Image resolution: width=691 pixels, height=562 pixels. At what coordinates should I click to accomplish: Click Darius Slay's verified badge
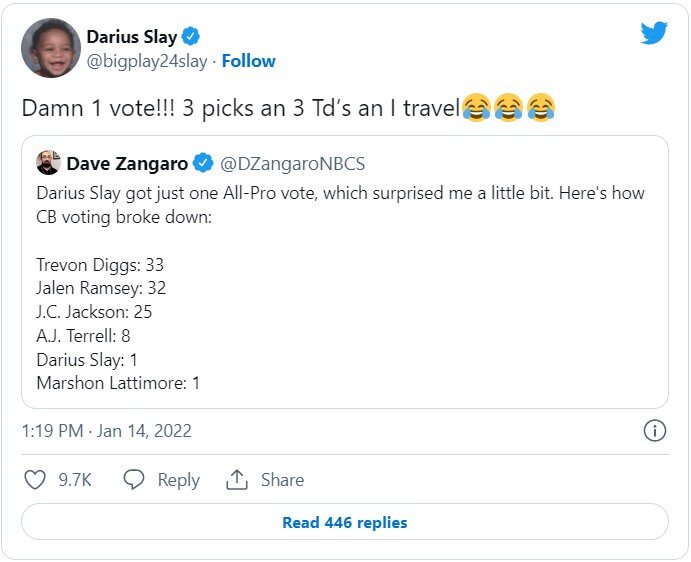point(191,37)
